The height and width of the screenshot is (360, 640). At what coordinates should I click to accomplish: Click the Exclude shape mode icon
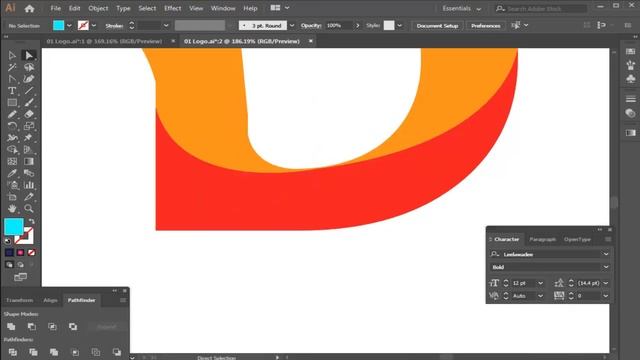pyautogui.click(x=73, y=327)
